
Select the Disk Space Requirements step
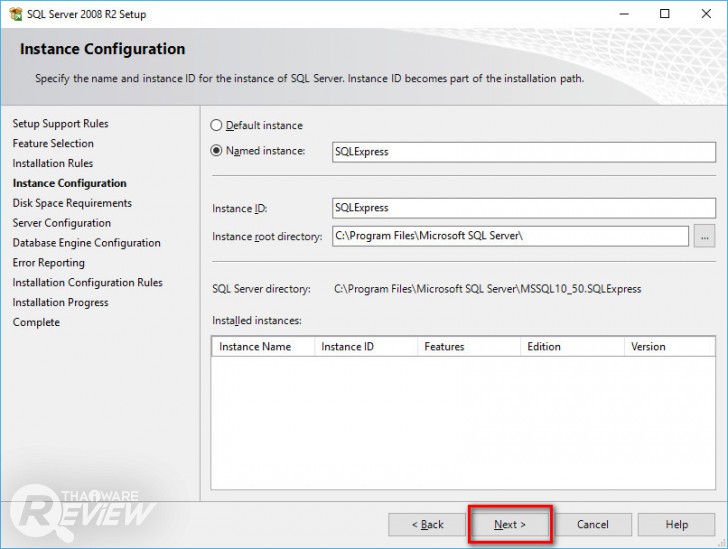pos(72,203)
